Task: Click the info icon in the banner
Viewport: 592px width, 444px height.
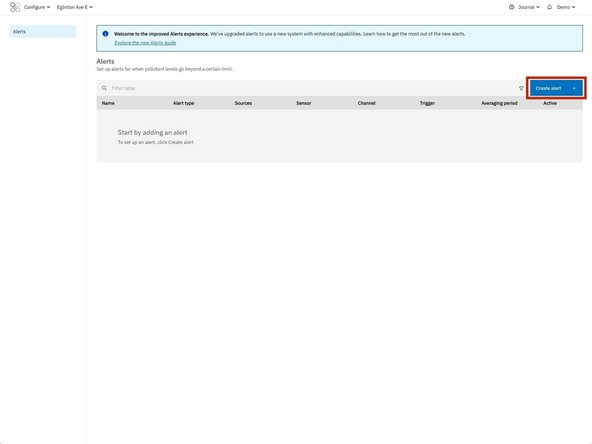Action: [105, 34]
